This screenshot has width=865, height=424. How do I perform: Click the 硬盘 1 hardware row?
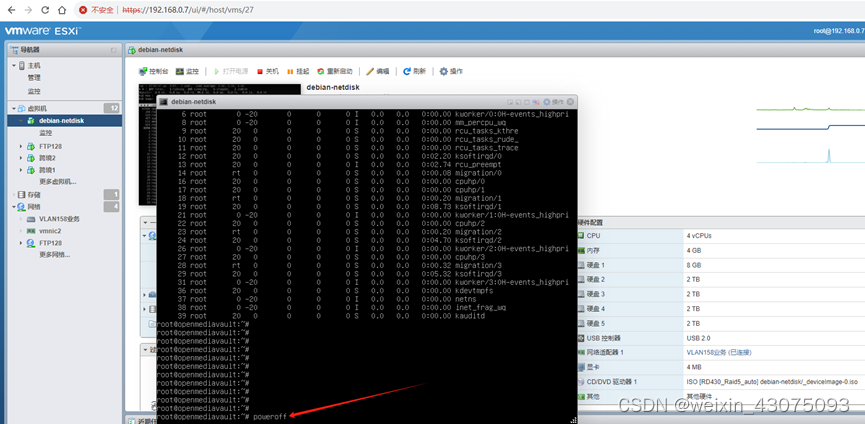(x=721, y=265)
